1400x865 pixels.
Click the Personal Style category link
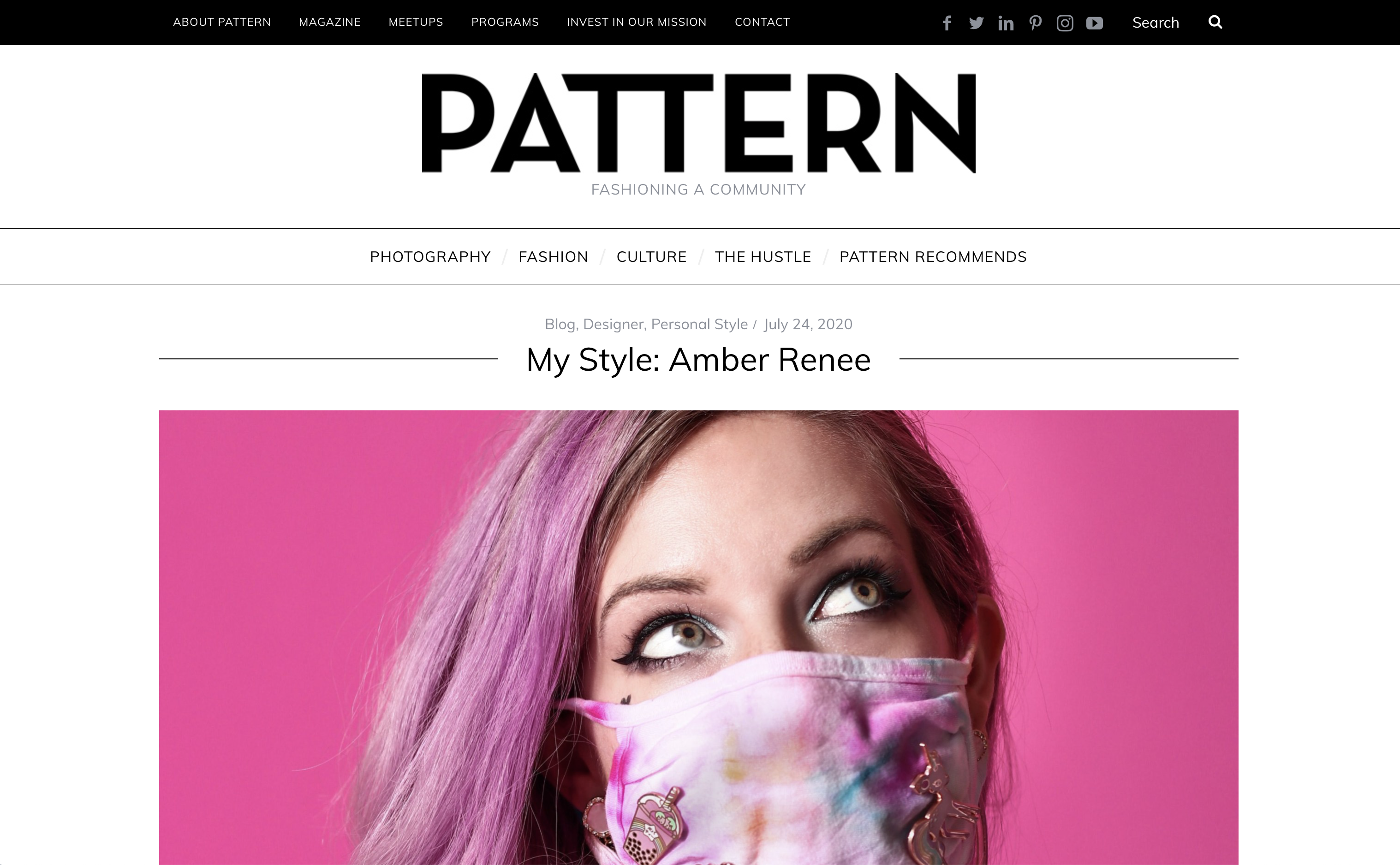[x=699, y=325]
